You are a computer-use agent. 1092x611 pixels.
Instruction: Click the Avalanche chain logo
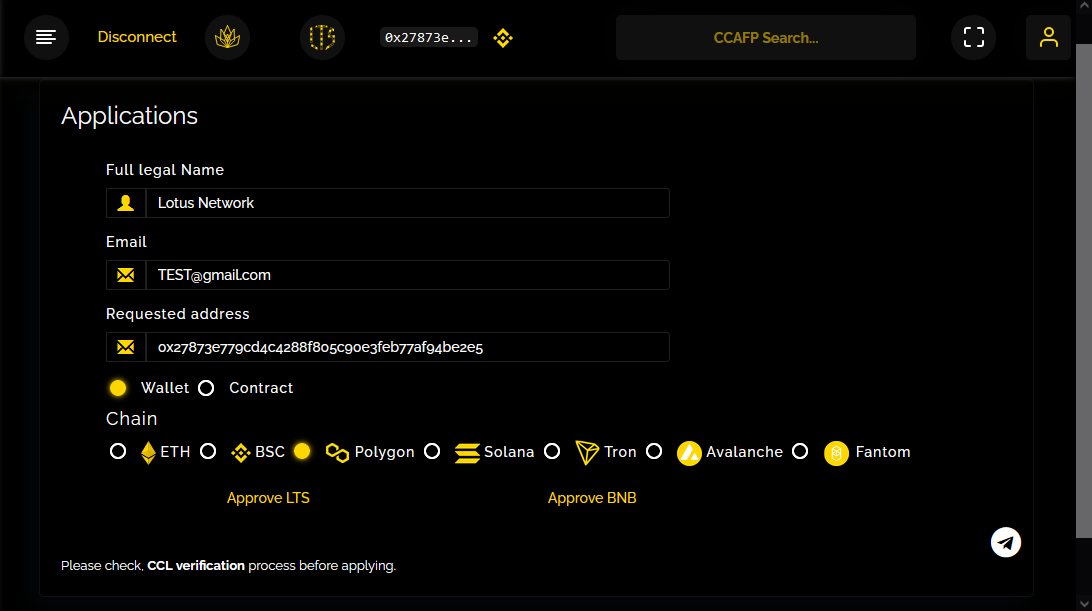[x=689, y=453]
